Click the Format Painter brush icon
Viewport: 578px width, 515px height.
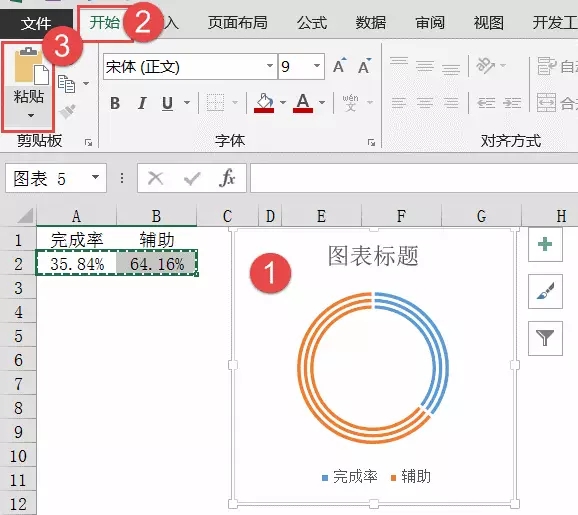click(x=67, y=111)
